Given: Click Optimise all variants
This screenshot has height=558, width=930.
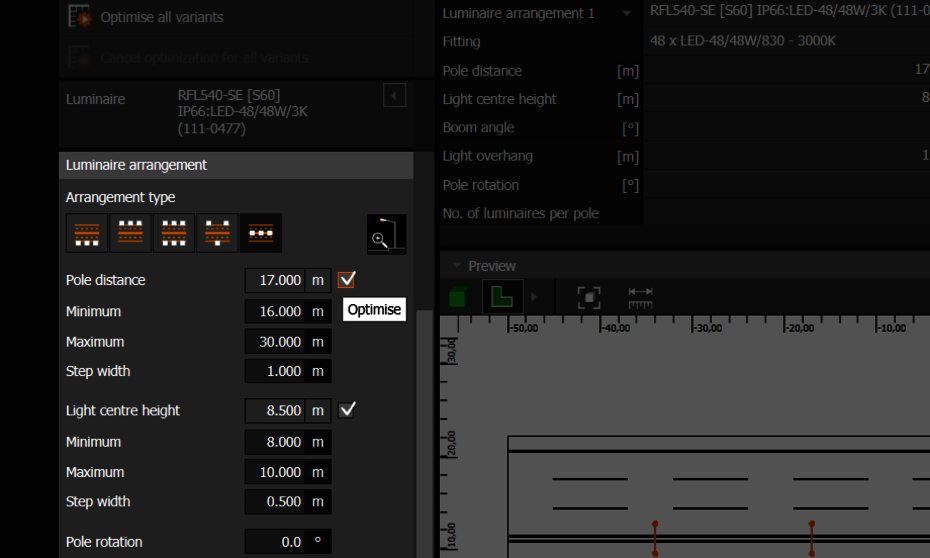Looking at the screenshot, I should coord(161,17).
